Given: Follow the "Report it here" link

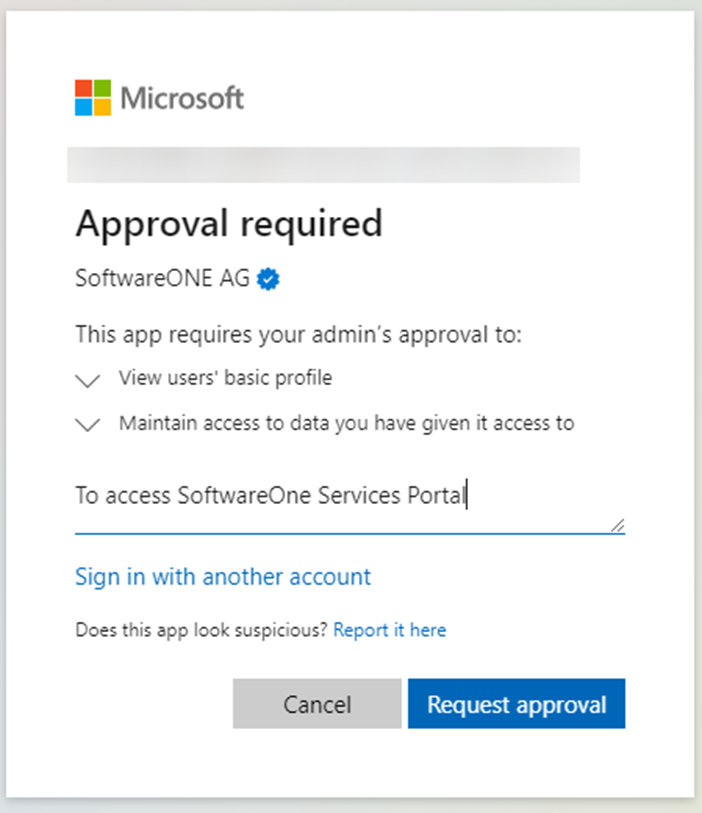Looking at the screenshot, I should point(389,630).
